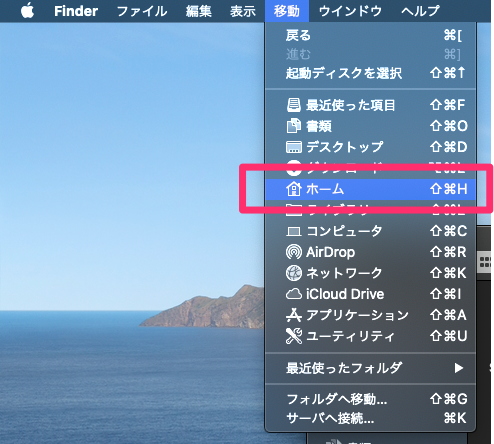Open the ウインドウ menu
Viewport: 494px width, 444px height.
pos(350,11)
